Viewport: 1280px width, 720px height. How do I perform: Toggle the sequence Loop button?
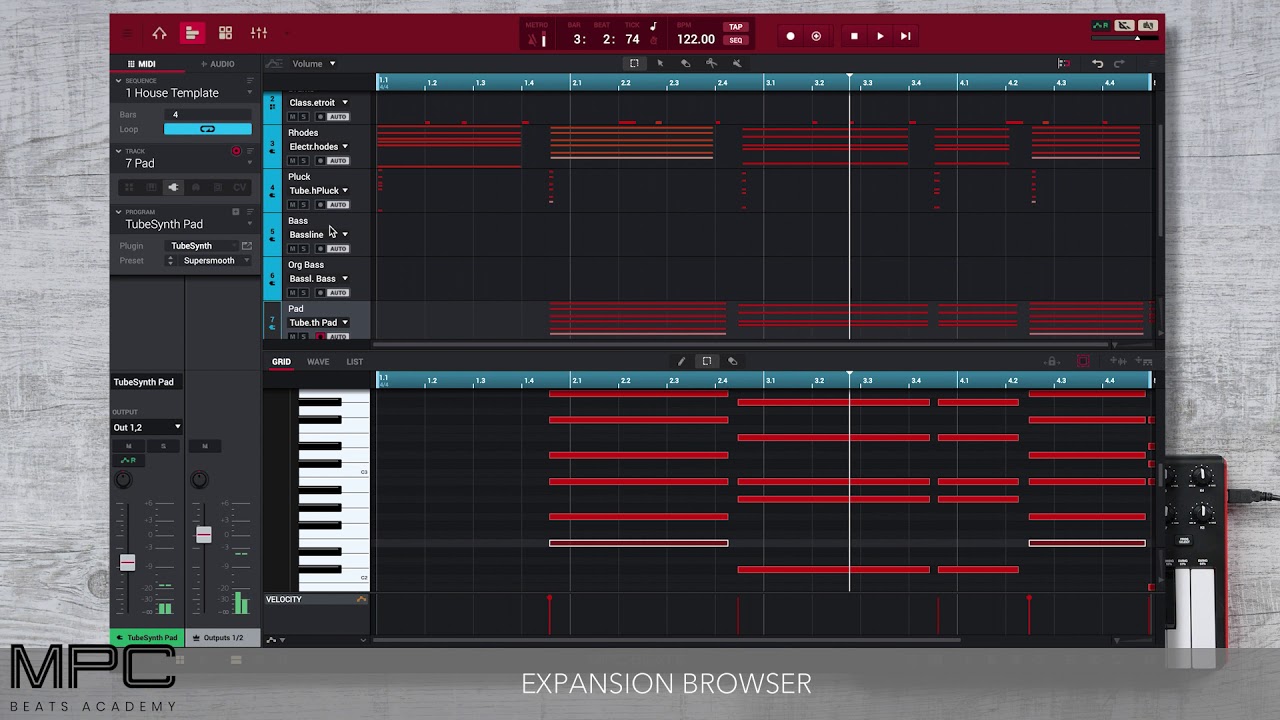pyautogui.click(x=208, y=129)
